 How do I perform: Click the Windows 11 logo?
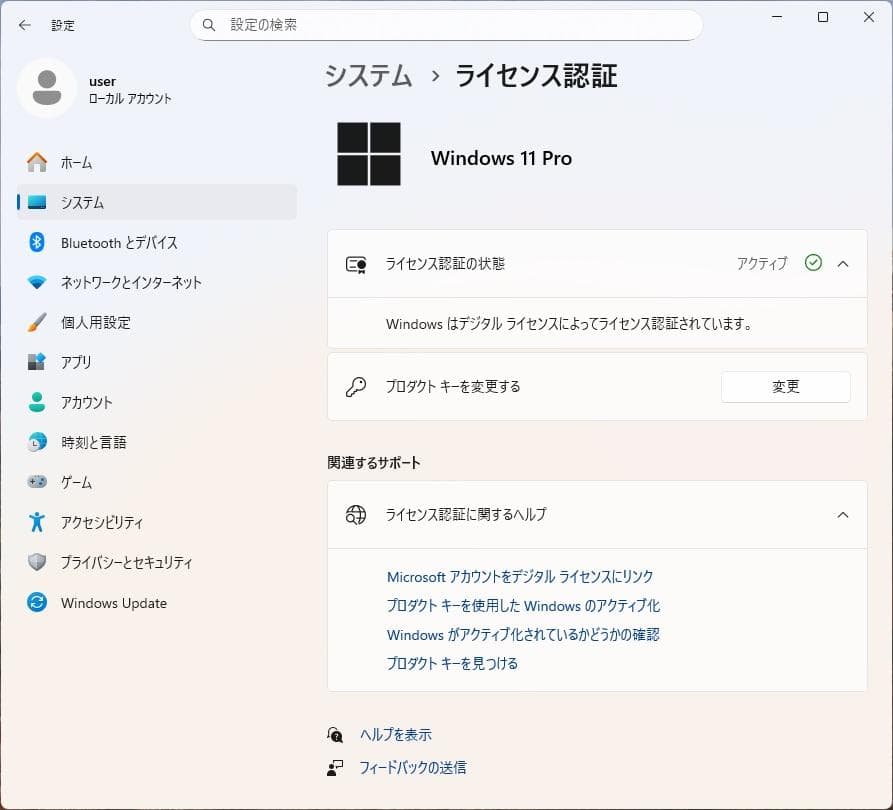click(369, 154)
